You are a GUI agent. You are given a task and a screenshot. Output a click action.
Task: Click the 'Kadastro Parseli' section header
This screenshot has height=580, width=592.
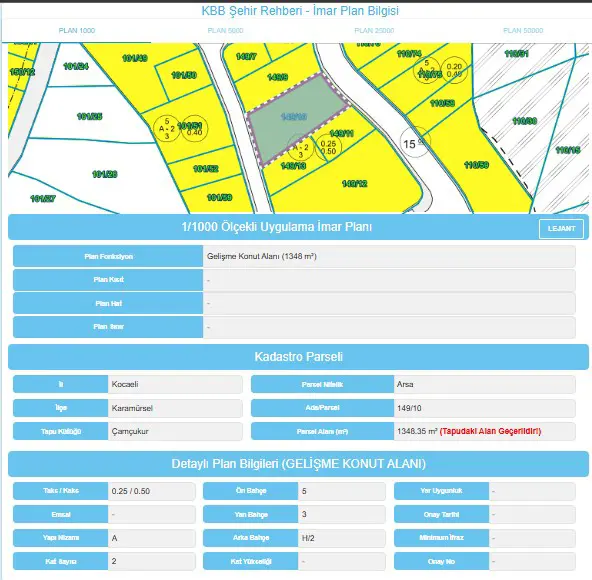pyautogui.click(x=298, y=357)
